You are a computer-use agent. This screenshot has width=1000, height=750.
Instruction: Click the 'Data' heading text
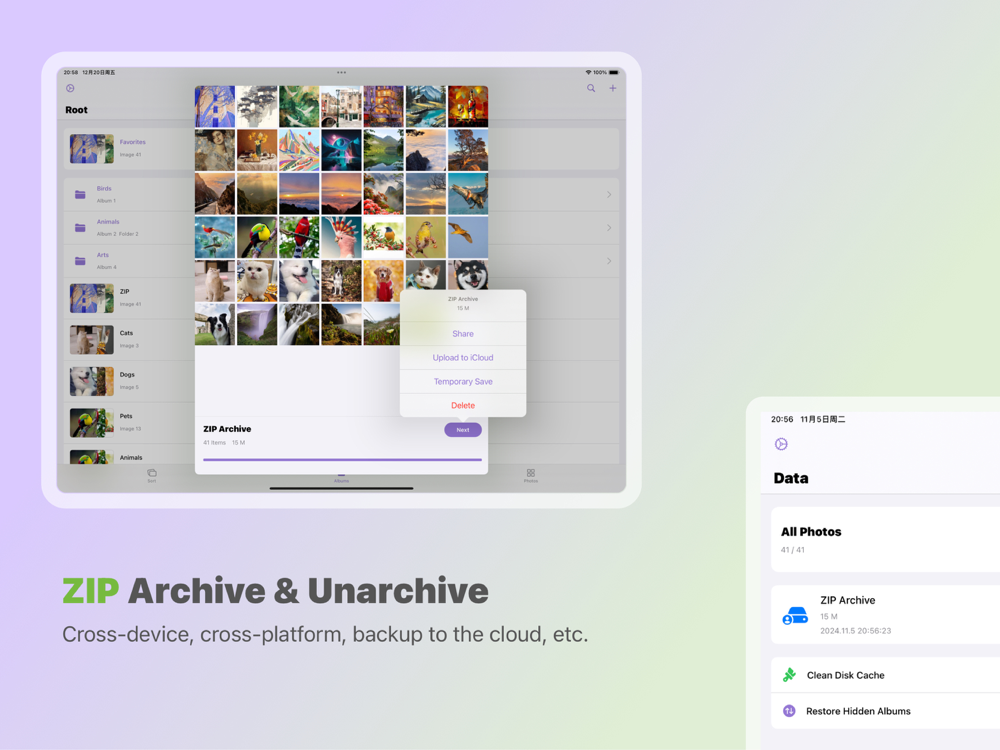pos(791,478)
